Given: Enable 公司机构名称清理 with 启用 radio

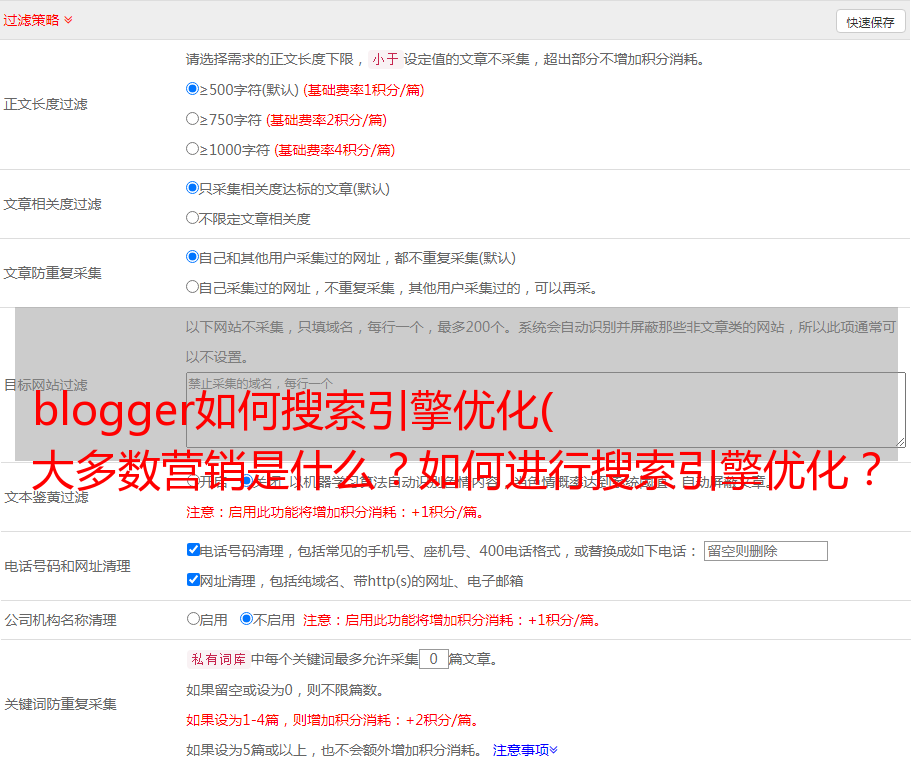Looking at the screenshot, I should (193, 619).
